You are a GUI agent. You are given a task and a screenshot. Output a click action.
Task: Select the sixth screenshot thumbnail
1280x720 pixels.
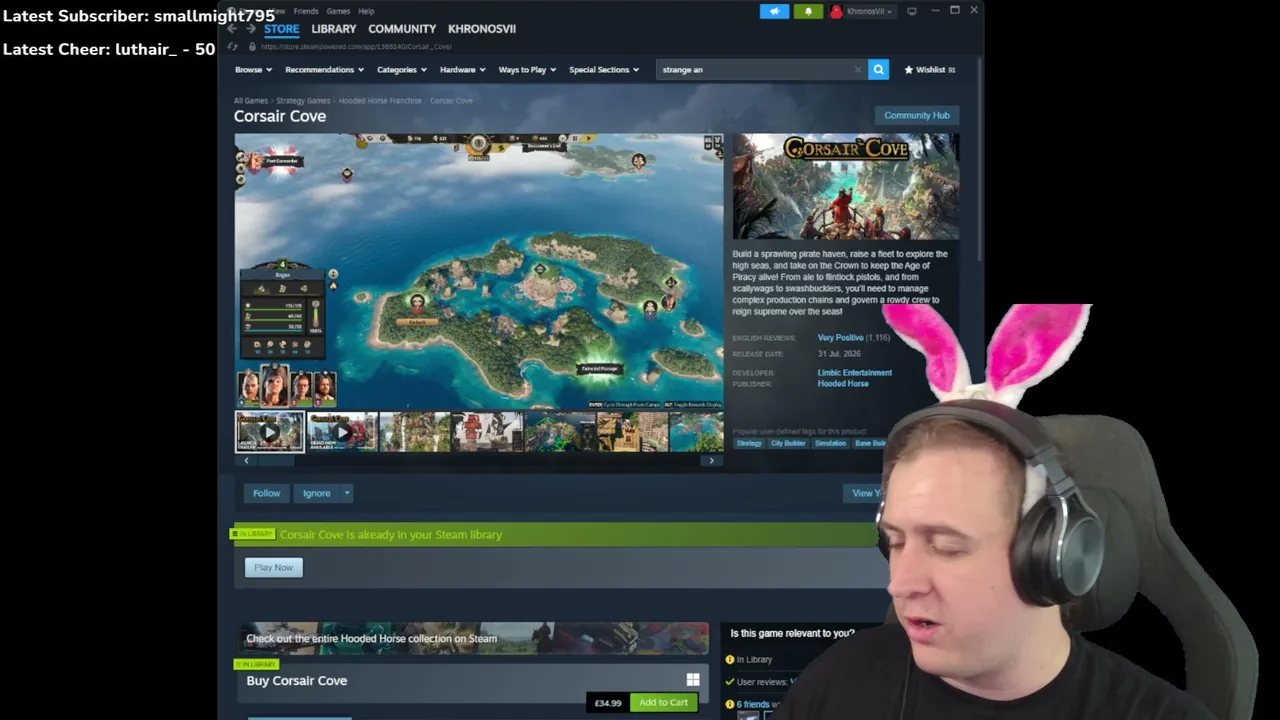coord(632,432)
